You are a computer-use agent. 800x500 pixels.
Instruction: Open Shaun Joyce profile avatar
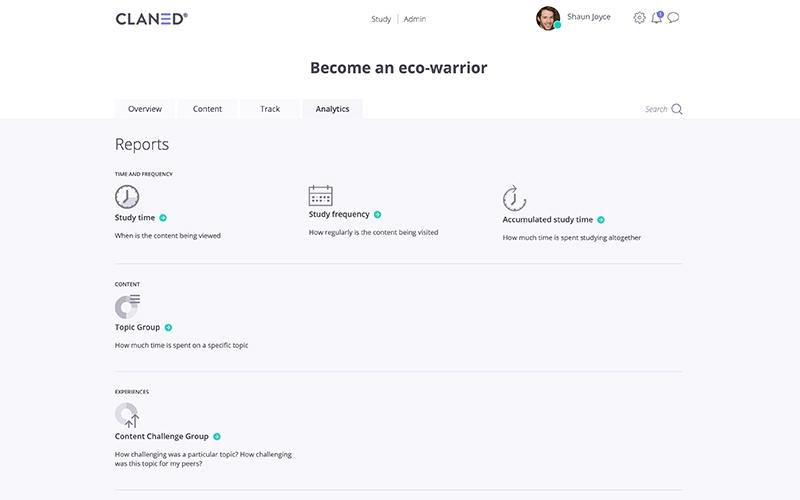548,18
